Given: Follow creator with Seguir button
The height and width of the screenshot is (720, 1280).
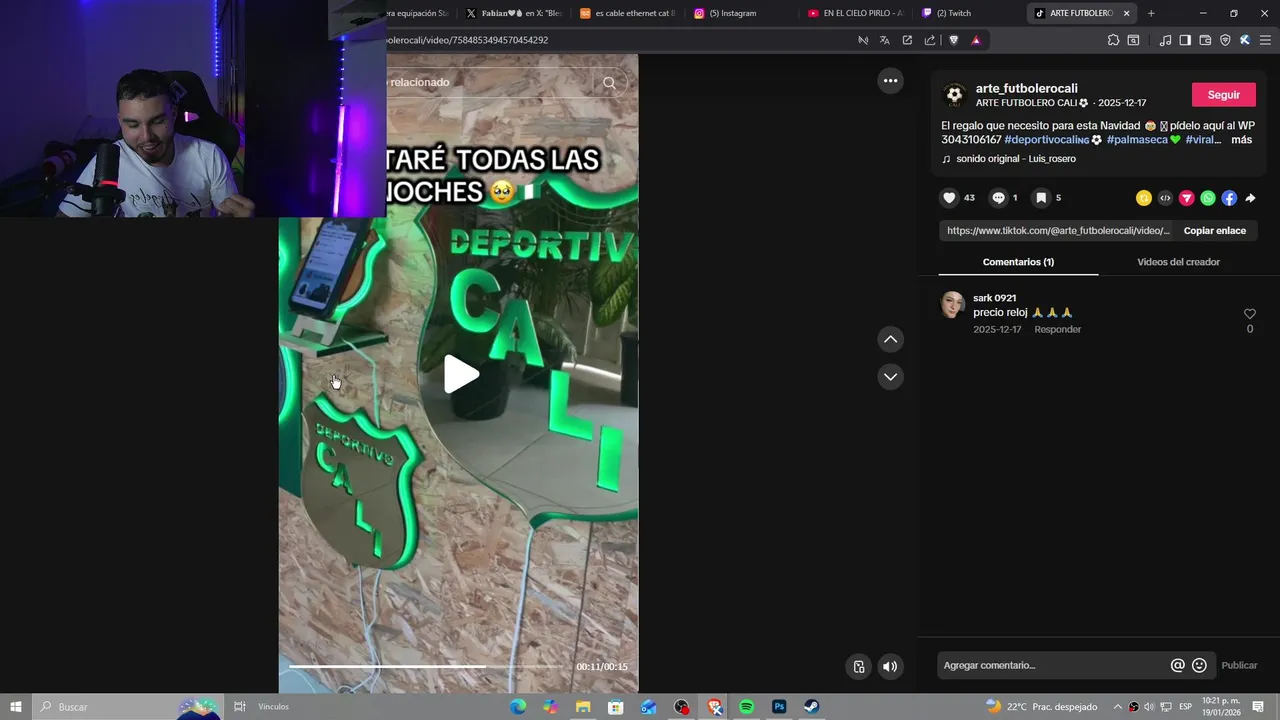Looking at the screenshot, I should click(1223, 95).
